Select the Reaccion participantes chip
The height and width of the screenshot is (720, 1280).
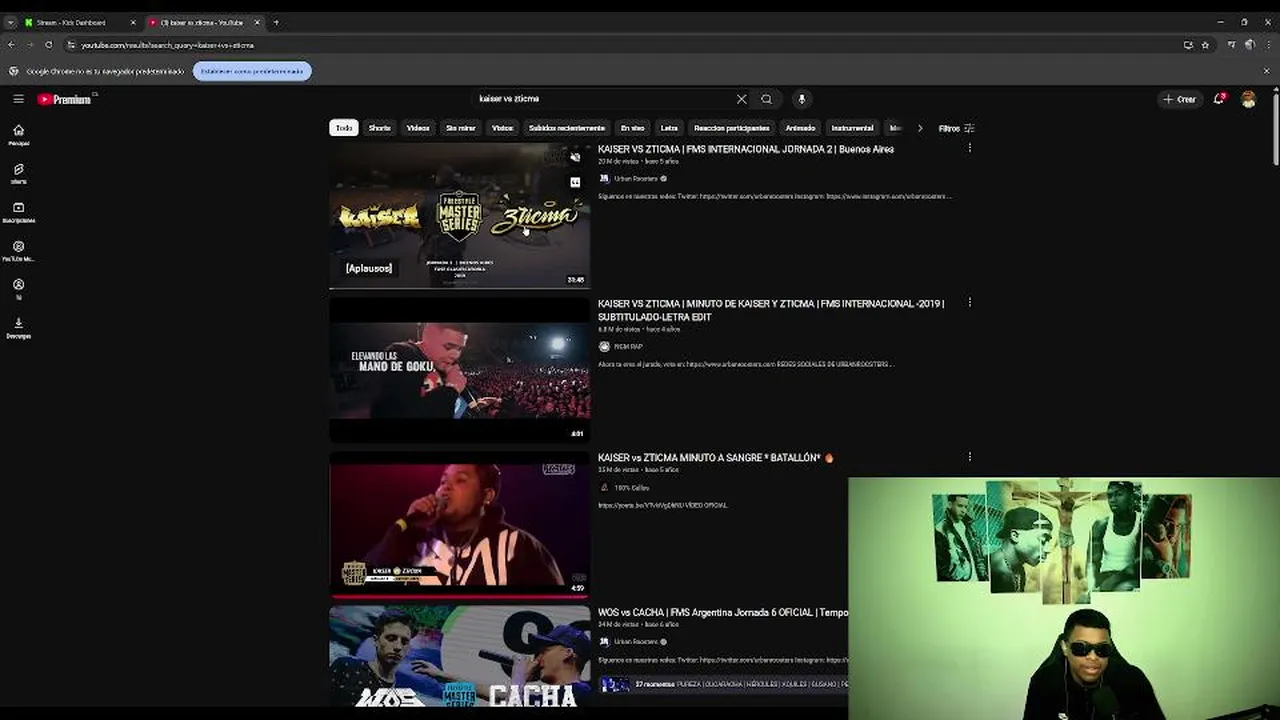tap(732, 128)
